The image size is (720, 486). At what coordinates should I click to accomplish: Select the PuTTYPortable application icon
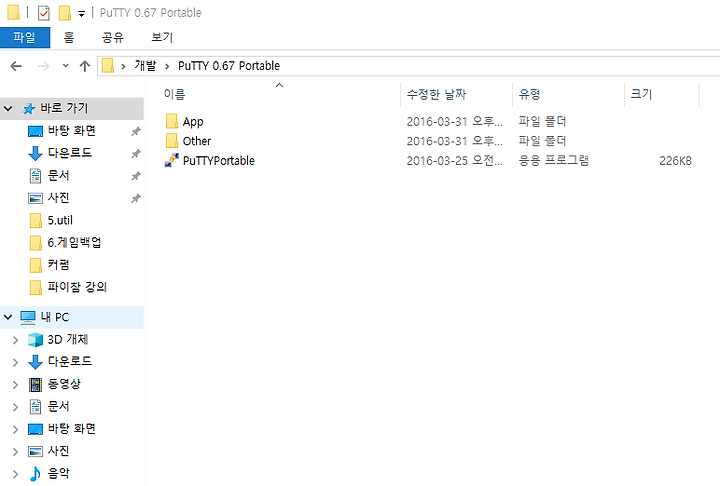coord(172,160)
